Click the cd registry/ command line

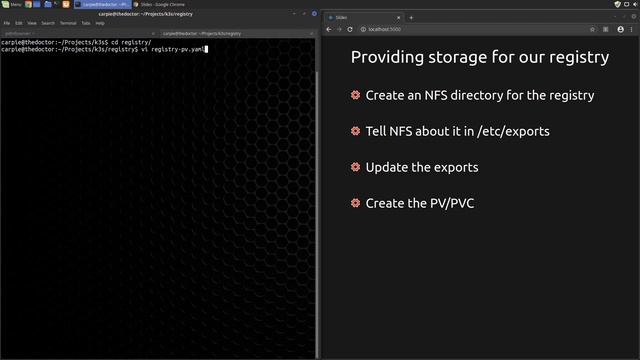(76, 42)
